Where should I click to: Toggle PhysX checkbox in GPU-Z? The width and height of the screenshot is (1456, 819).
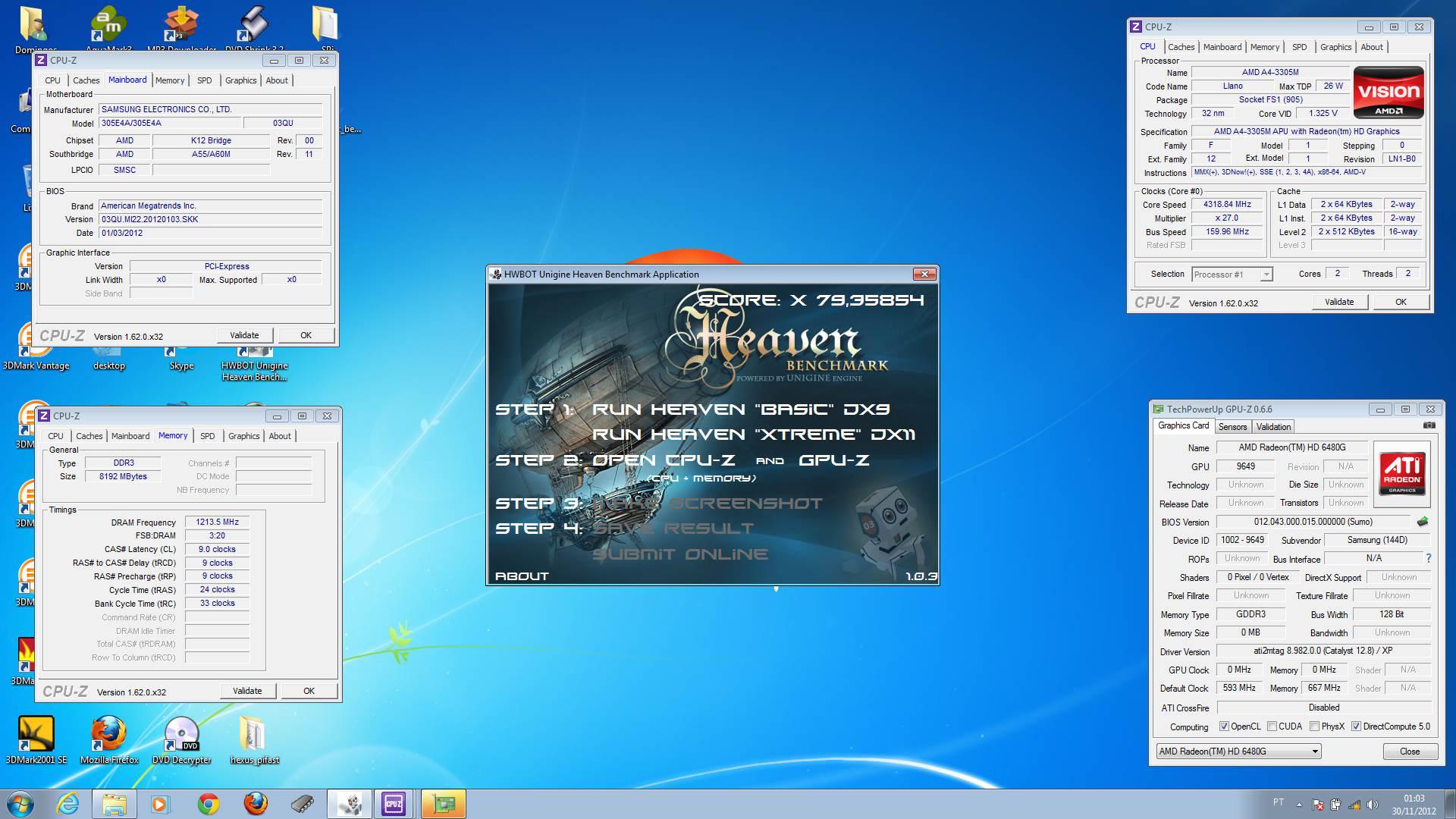click(x=1314, y=726)
